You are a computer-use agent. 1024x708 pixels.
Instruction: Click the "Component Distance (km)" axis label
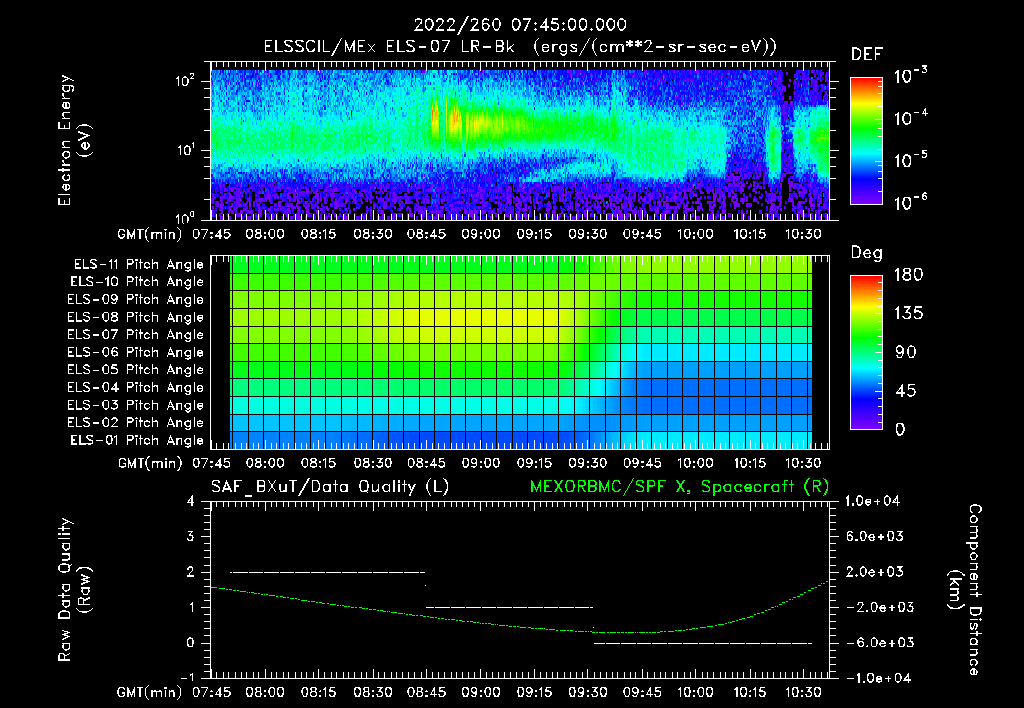click(965, 590)
